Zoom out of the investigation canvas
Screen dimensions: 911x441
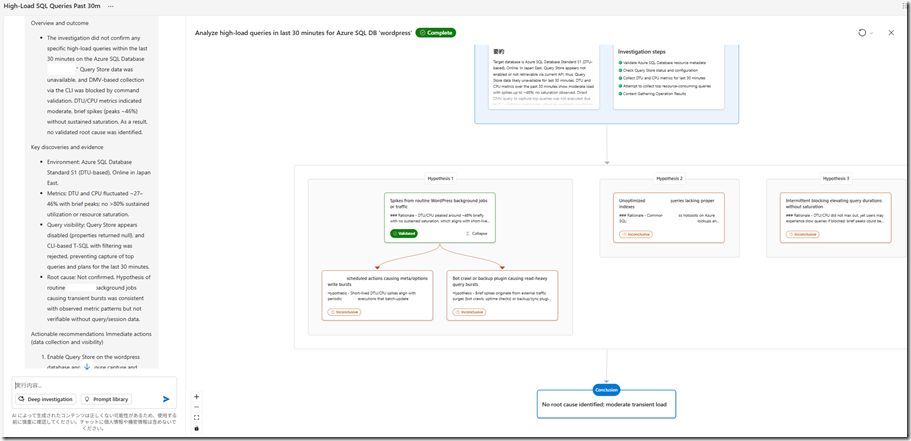pyautogui.click(x=196, y=407)
